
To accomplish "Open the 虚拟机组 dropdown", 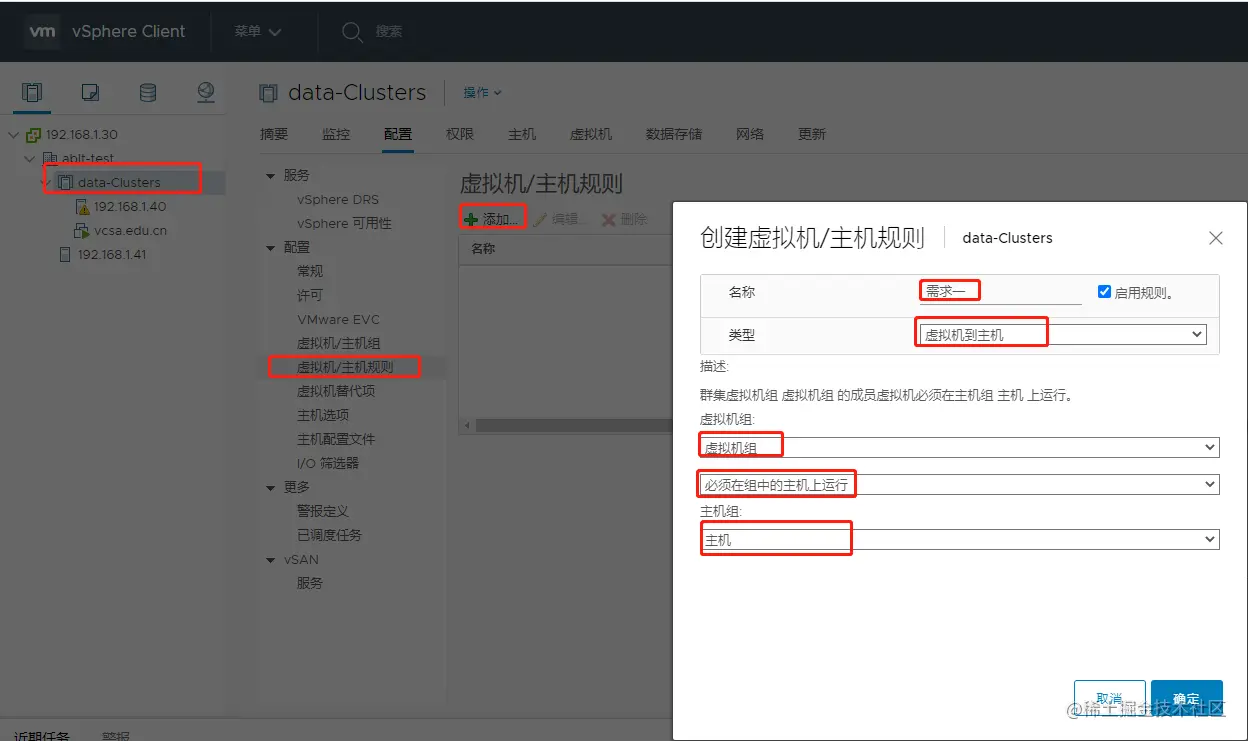I will pyautogui.click(x=960, y=447).
